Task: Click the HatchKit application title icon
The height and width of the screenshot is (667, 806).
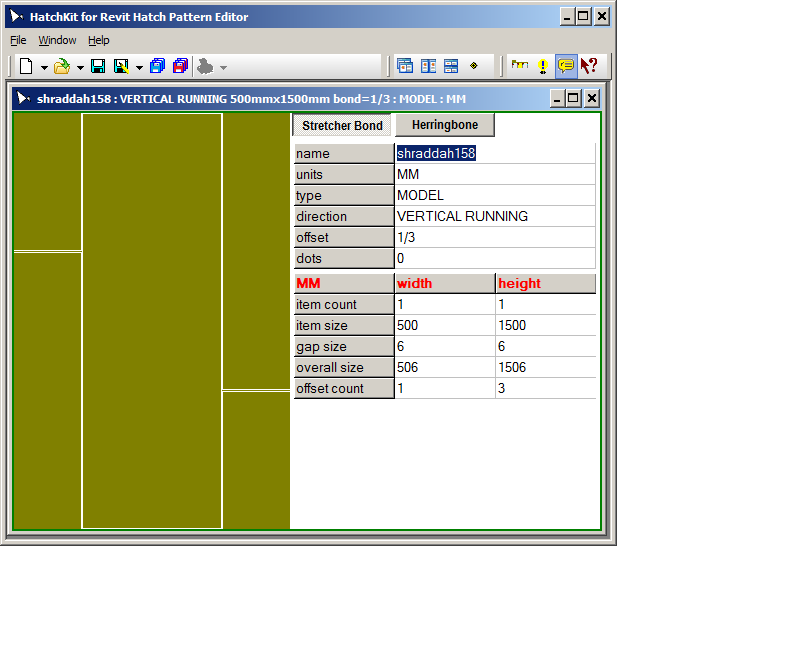Action: pos(16,16)
